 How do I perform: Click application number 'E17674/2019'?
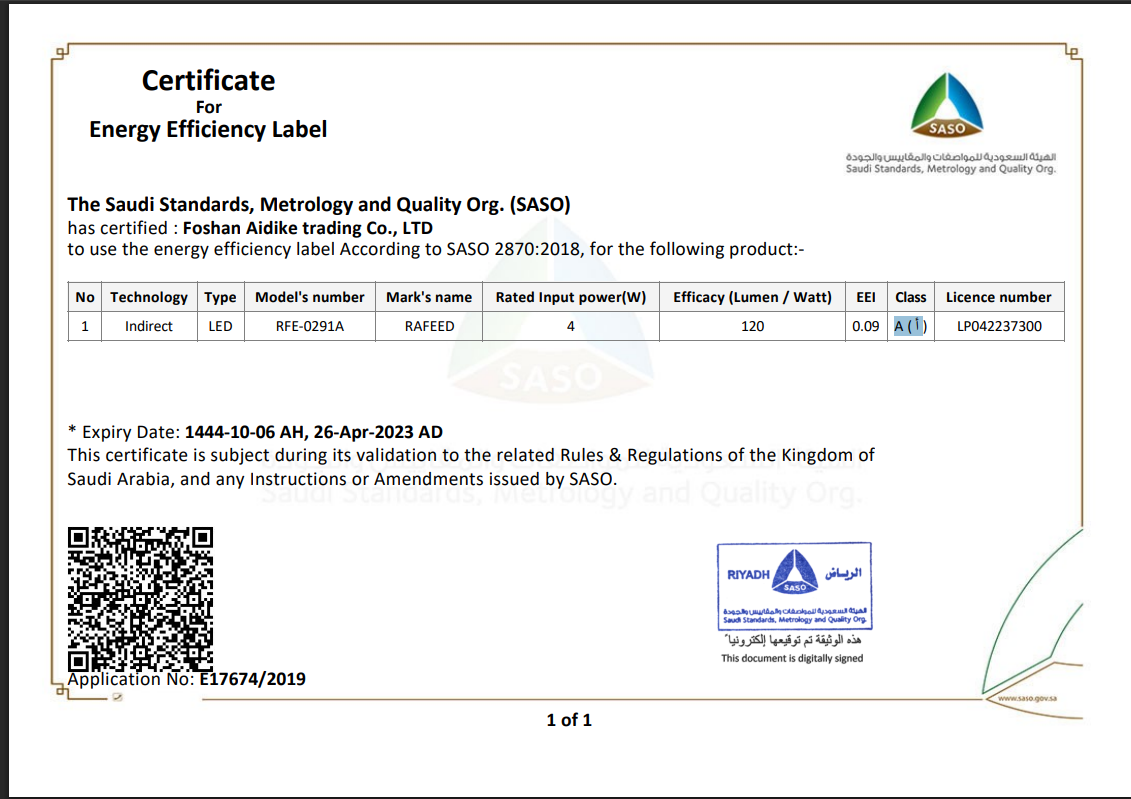pyautogui.click(x=252, y=679)
